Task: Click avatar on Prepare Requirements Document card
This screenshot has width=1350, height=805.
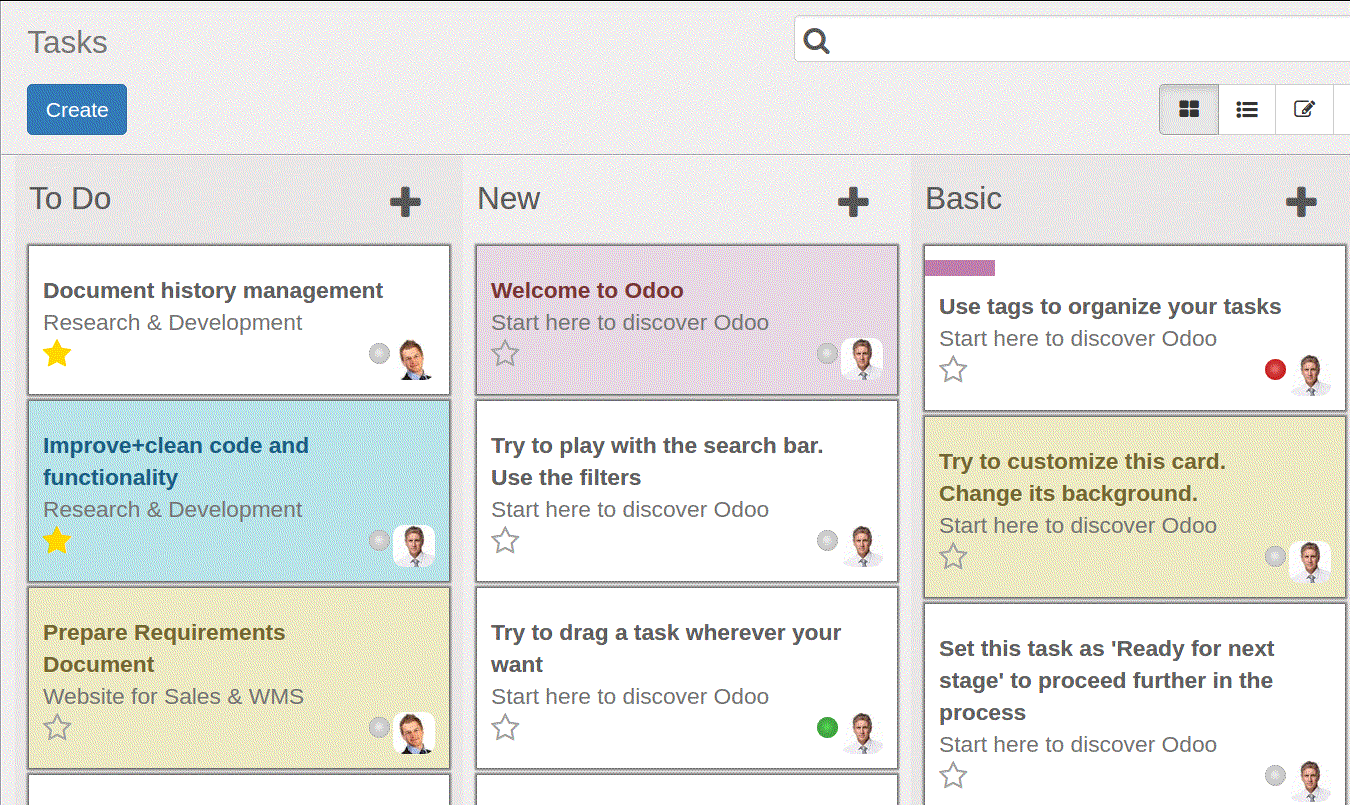Action: click(414, 733)
